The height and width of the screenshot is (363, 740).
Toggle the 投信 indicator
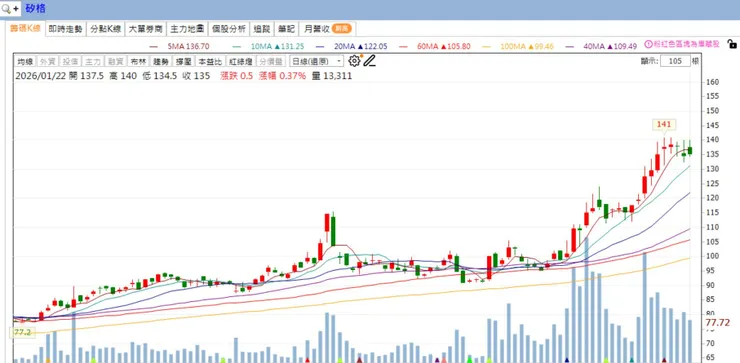[x=70, y=61]
